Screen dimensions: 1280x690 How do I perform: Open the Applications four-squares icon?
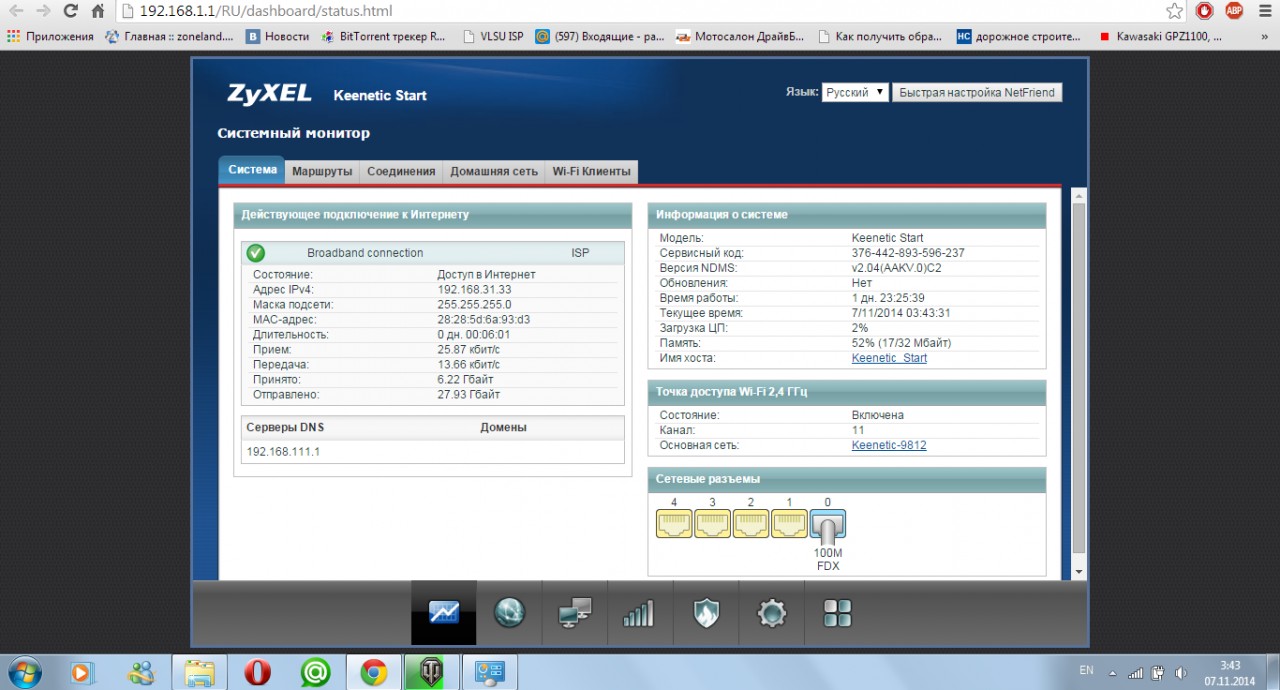[837, 613]
